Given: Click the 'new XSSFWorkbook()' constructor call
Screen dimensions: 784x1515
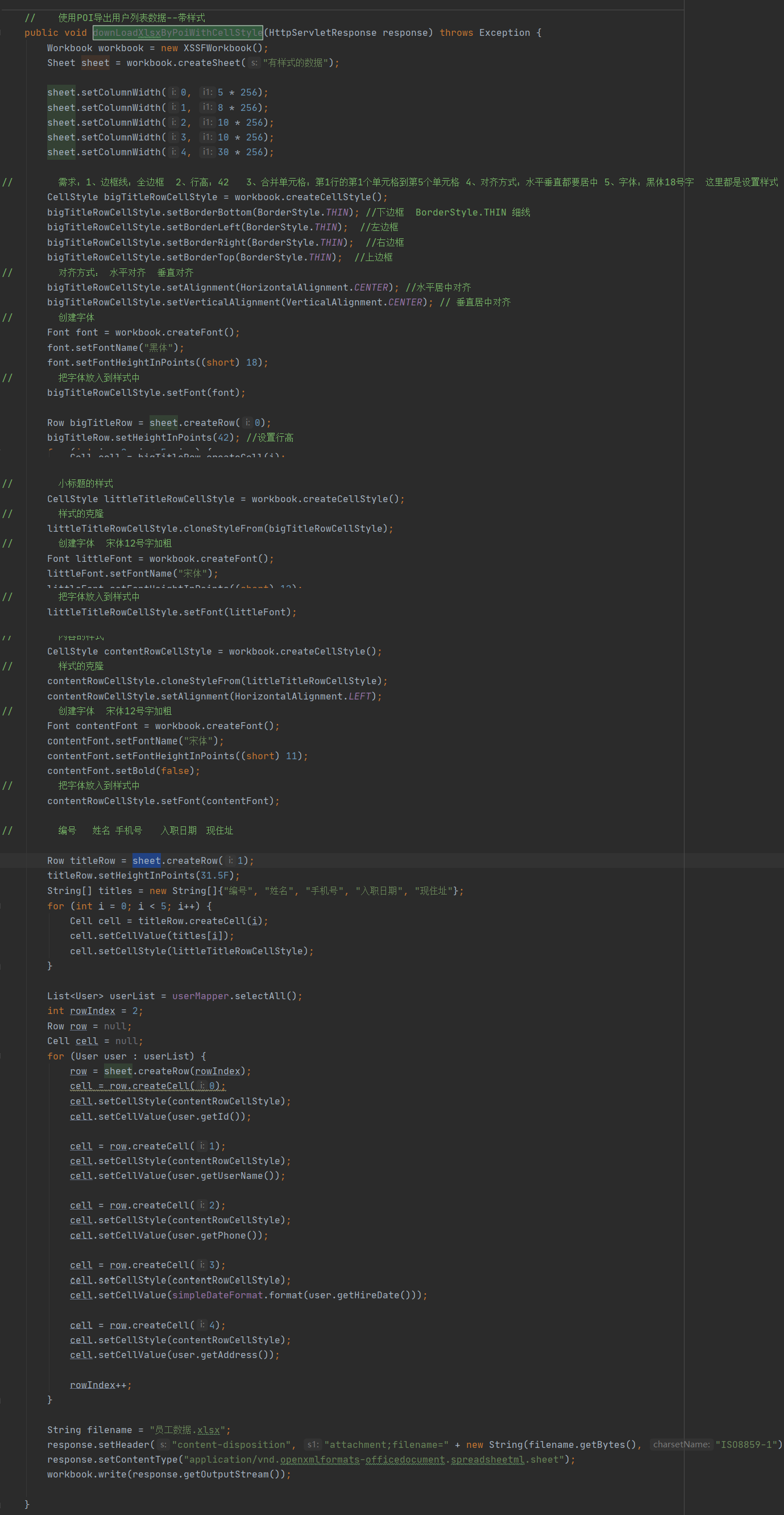Looking at the screenshot, I should click(x=211, y=48).
